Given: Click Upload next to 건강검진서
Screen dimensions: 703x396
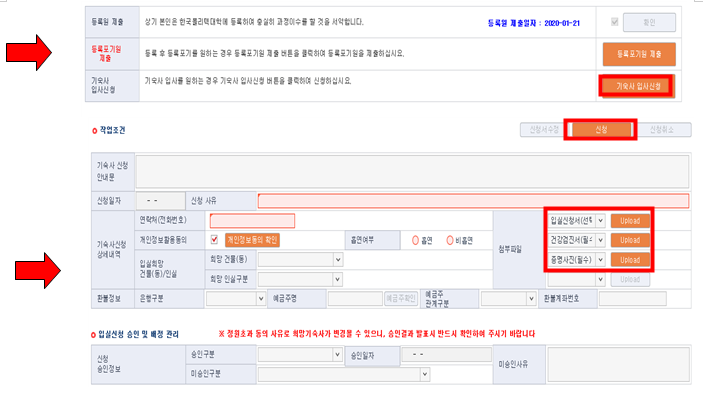Looking at the screenshot, I should tap(630, 240).
